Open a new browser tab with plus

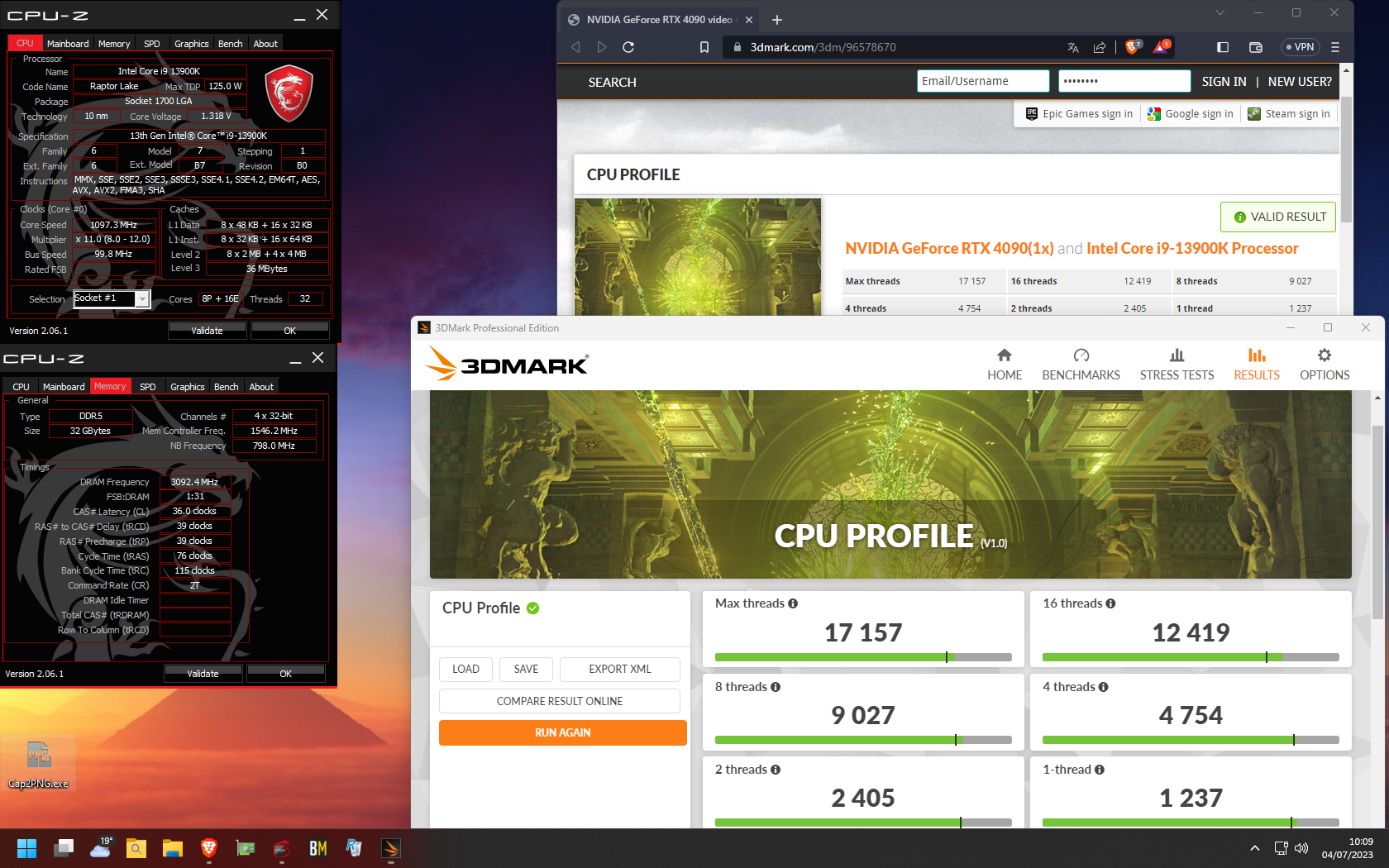(x=777, y=20)
